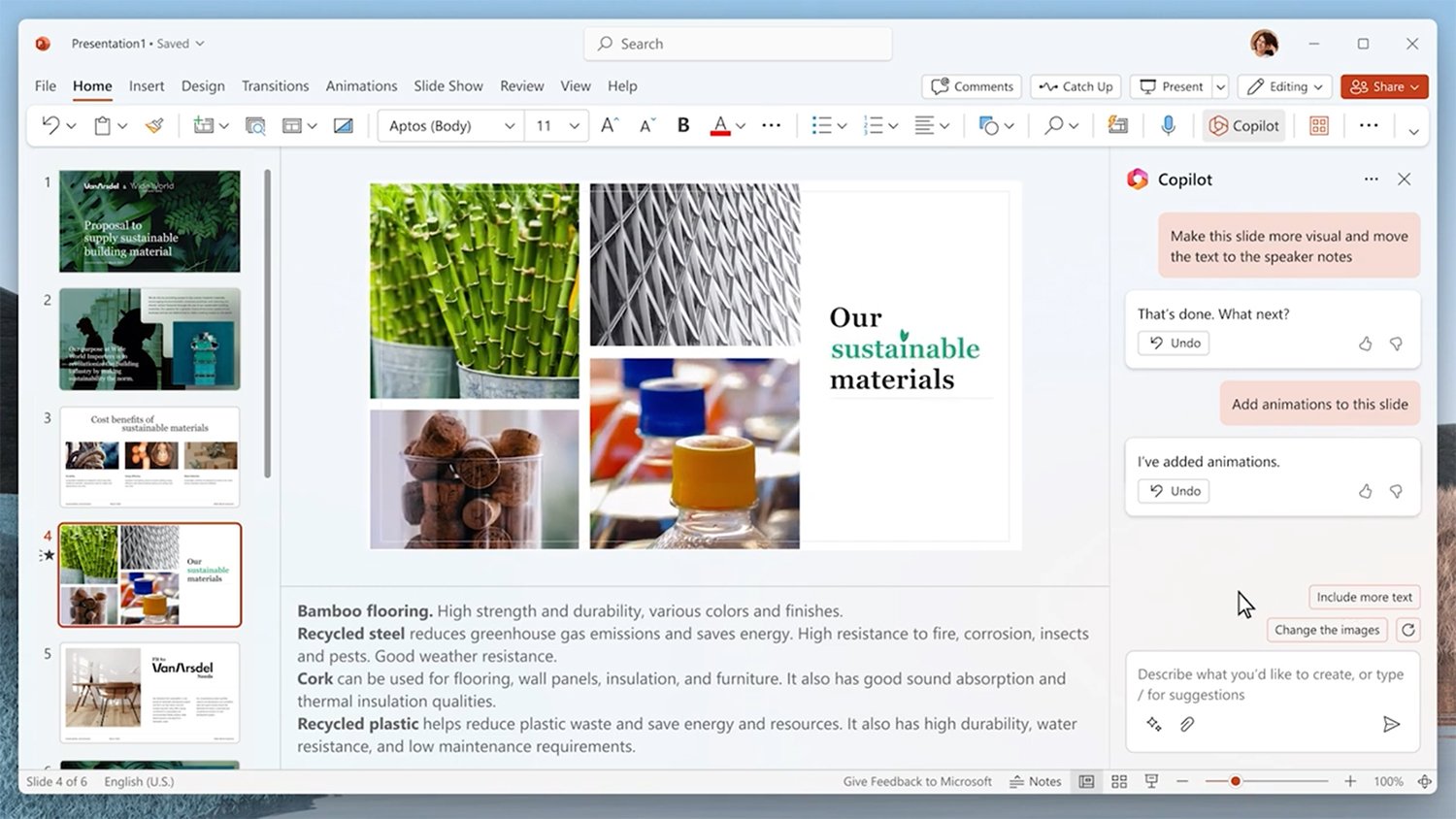This screenshot has height=819, width=1456.
Task: Undo the added animations in Copilot
Action: (x=1174, y=491)
